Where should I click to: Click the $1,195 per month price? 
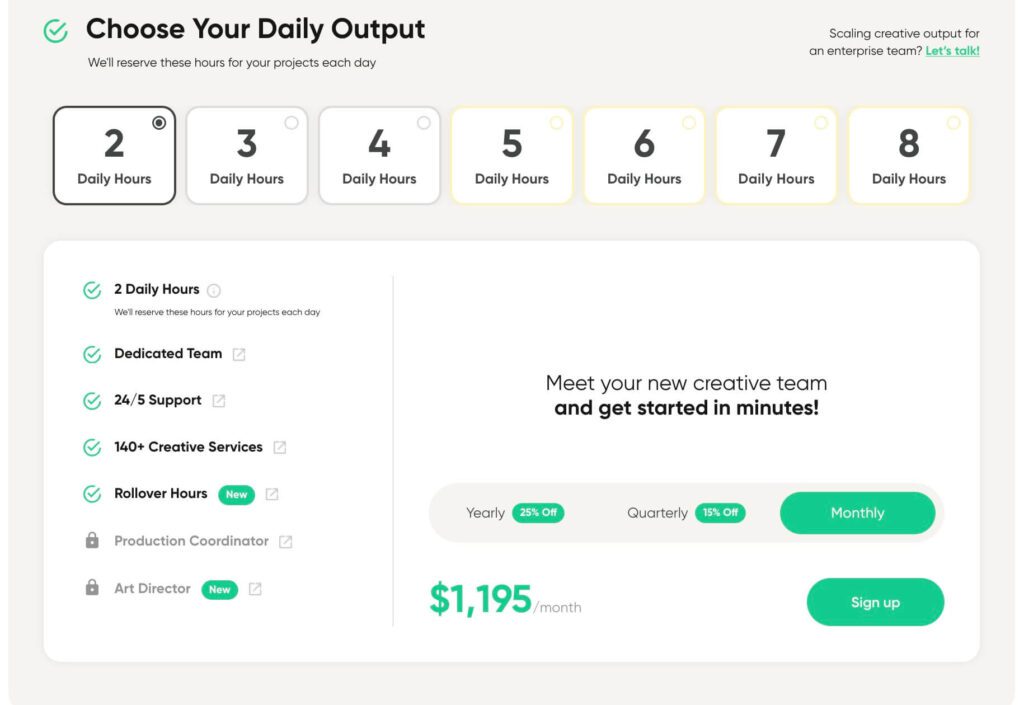point(505,599)
